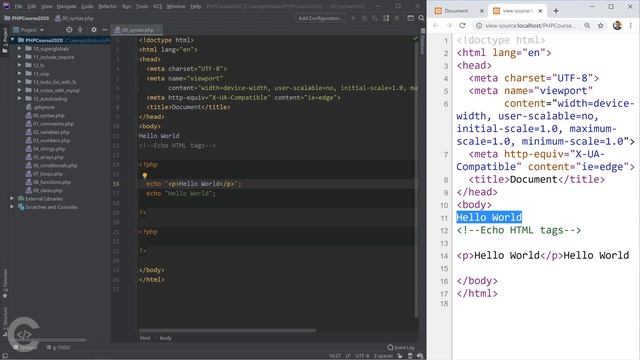640x360 pixels.
Task: Click the 2 spaces indent status item
Action: coord(383,356)
